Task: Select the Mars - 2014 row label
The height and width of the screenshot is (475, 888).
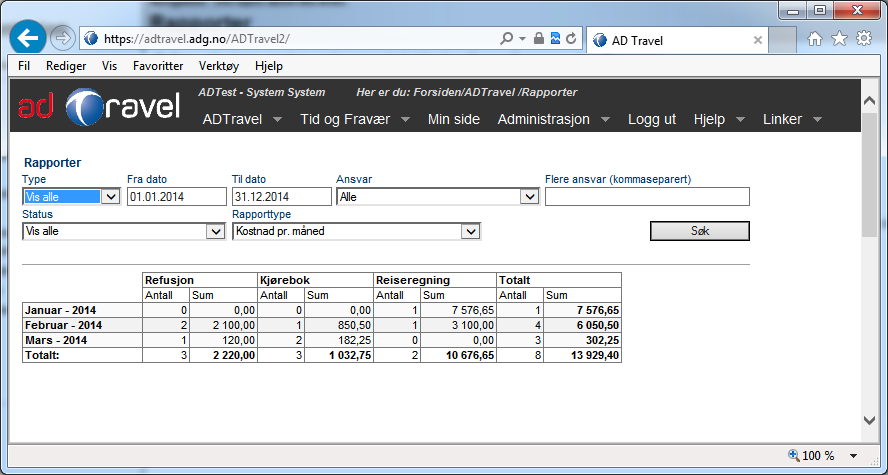Action: tap(56, 340)
